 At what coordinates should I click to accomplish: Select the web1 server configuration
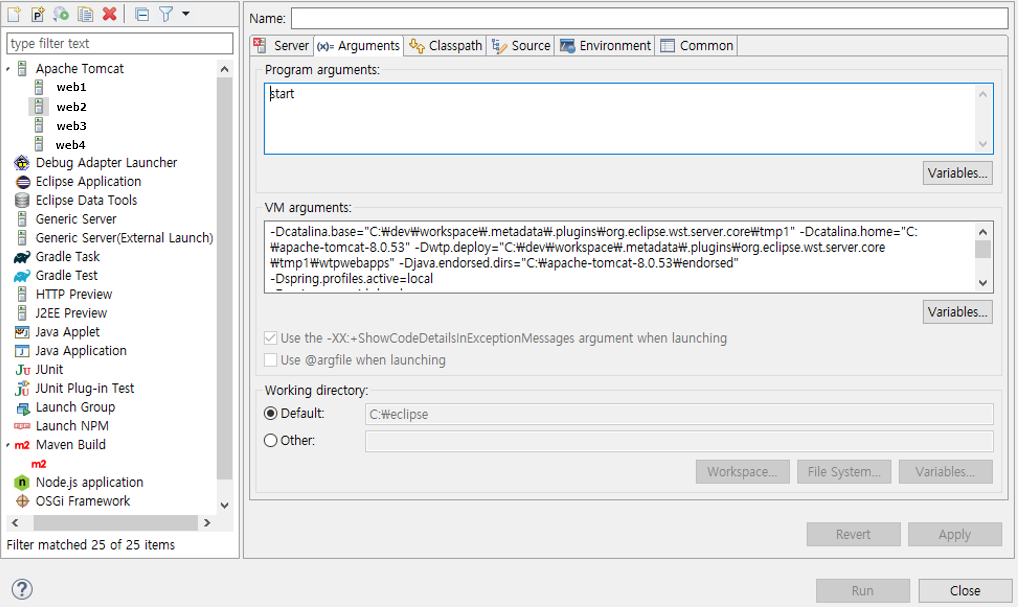71,87
